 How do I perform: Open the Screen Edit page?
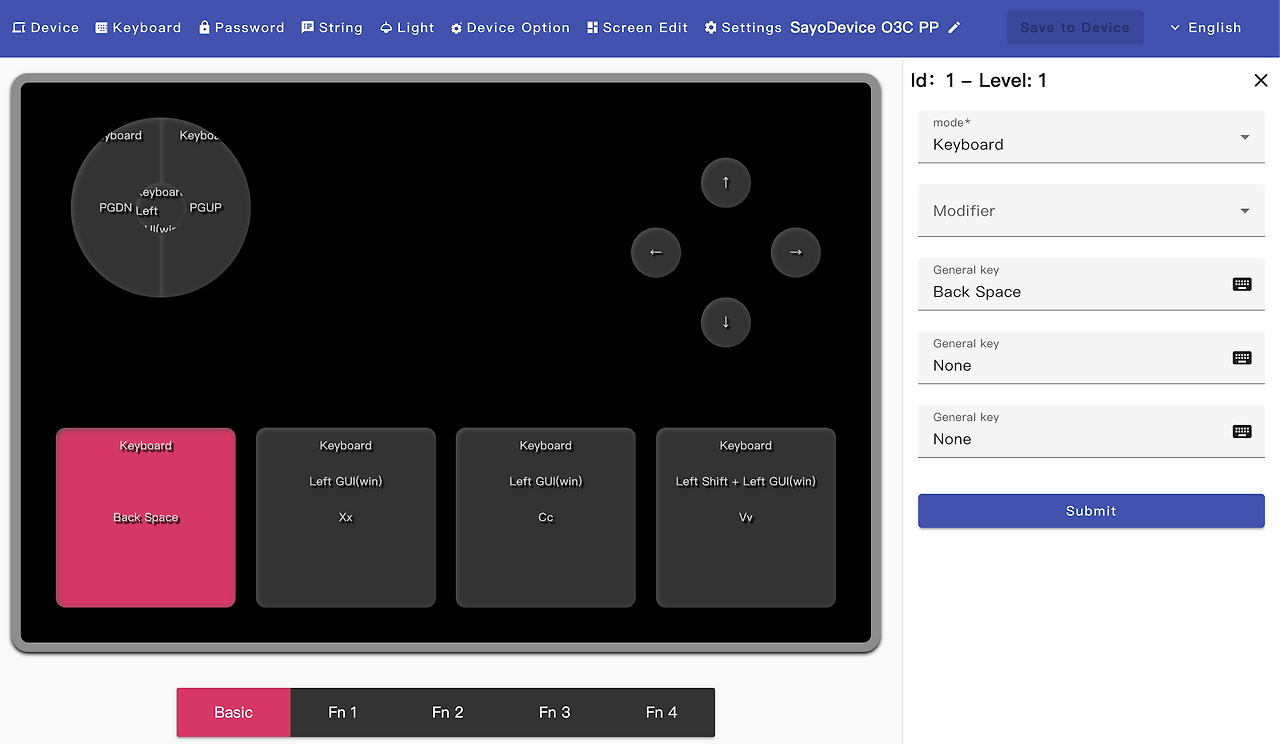(x=637, y=28)
